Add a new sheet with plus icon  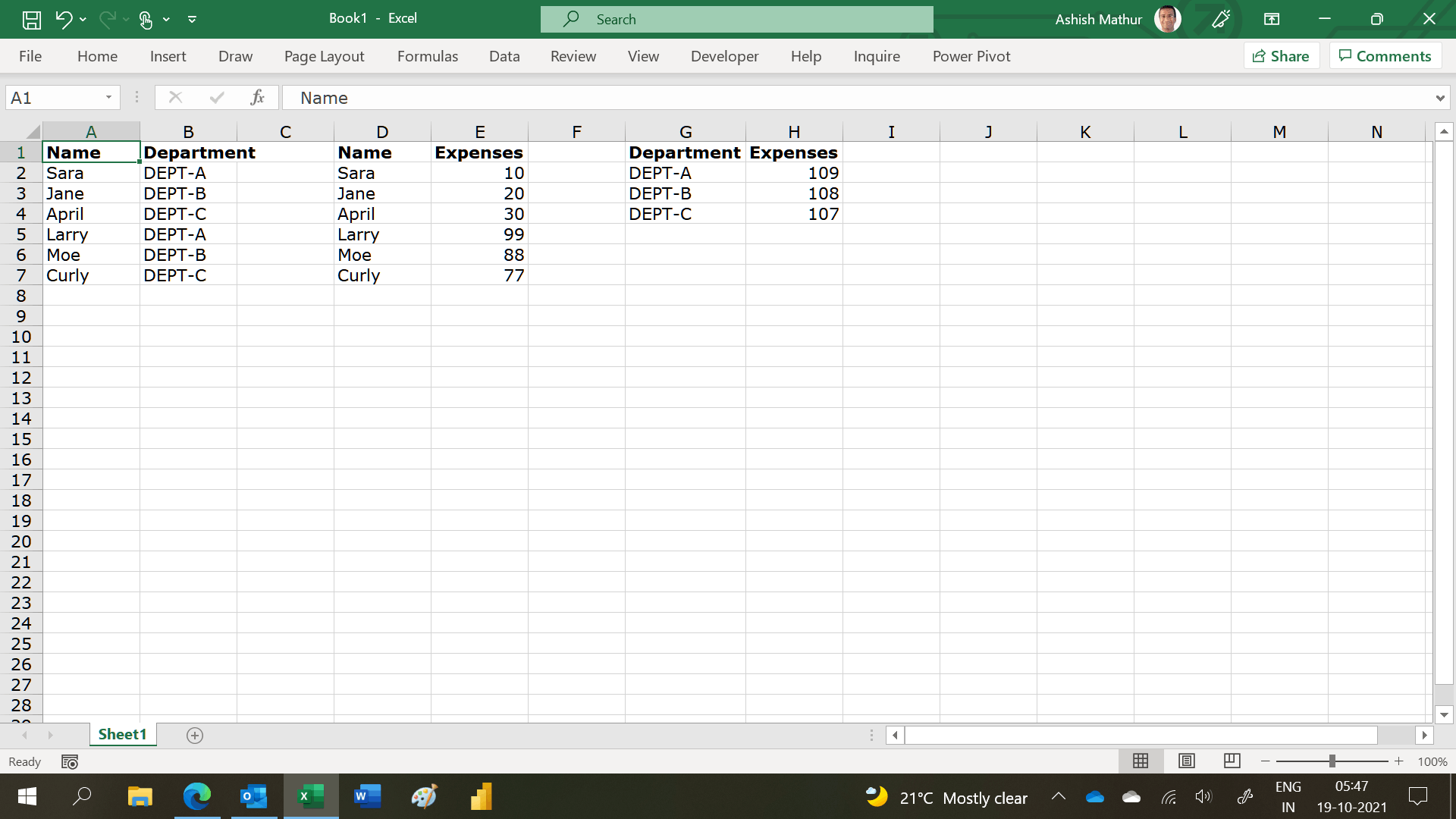click(195, 736)
